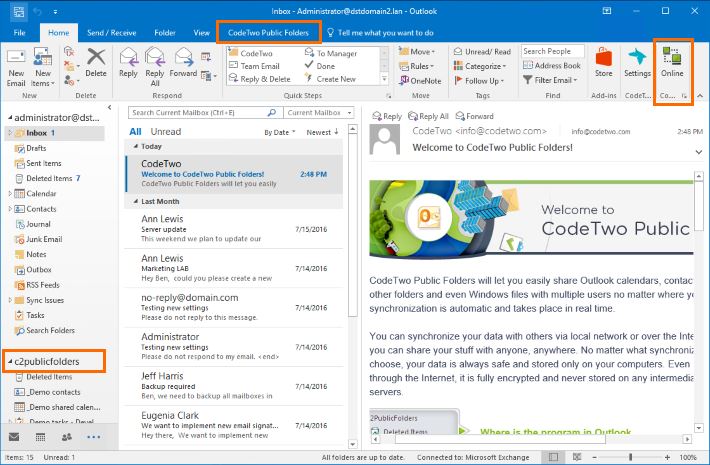
Task: Open the File tab
Action: point(19,33)
